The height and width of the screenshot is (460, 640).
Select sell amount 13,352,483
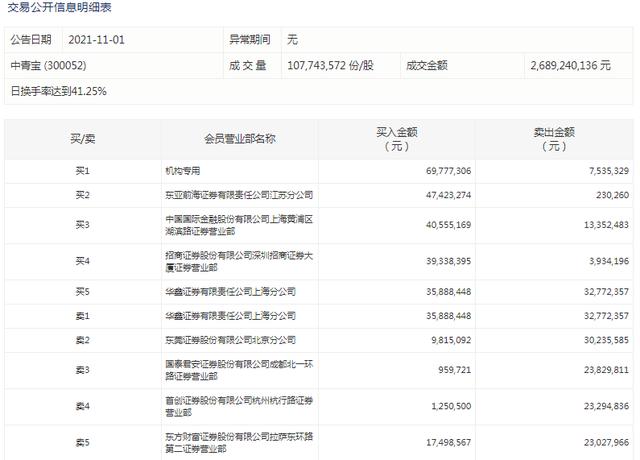pos(606,225)
